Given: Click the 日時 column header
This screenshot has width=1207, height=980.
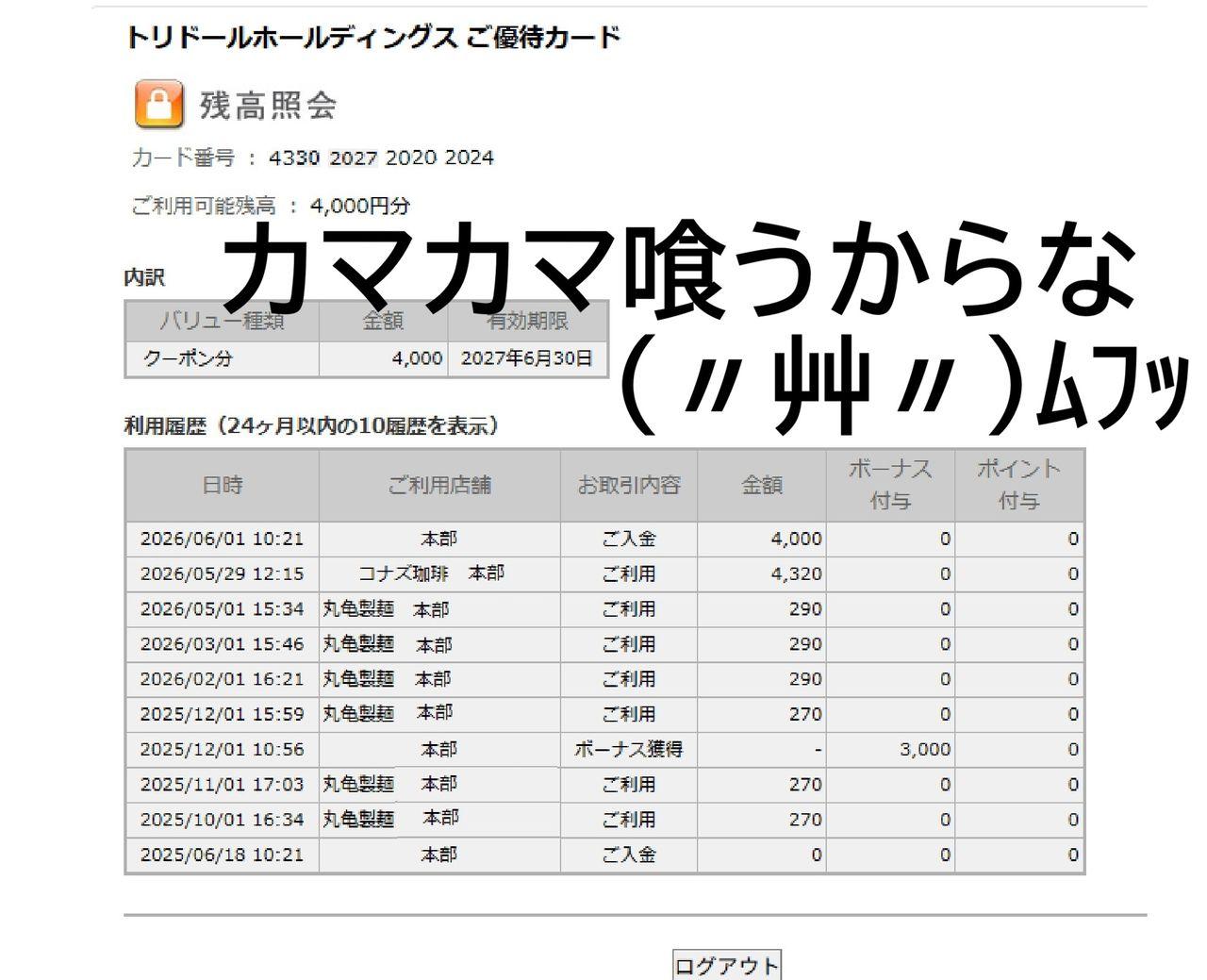Looking at the screenshot, I should [223, 485].
